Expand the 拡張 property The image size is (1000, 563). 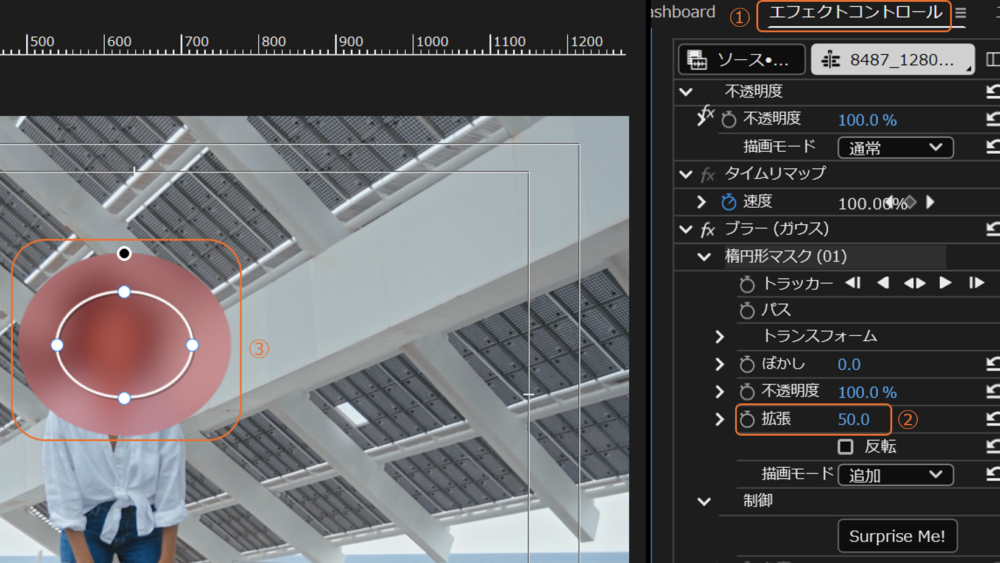pyautogui.click(x=720, y=420)
